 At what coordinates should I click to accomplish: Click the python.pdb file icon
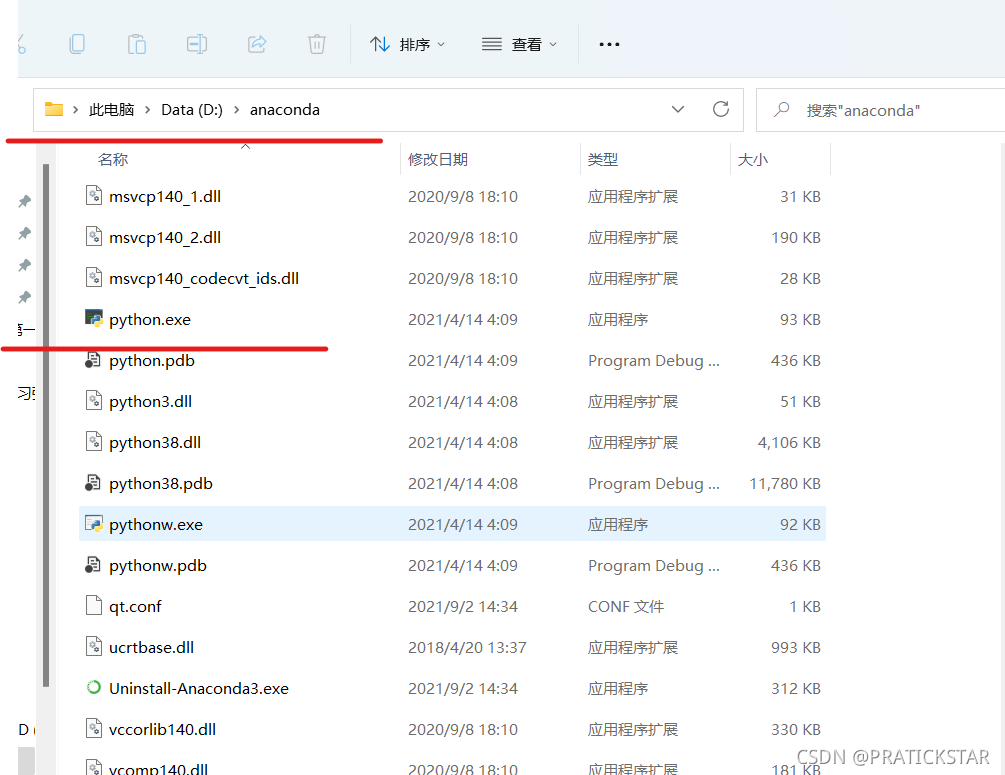click(93, 360)
